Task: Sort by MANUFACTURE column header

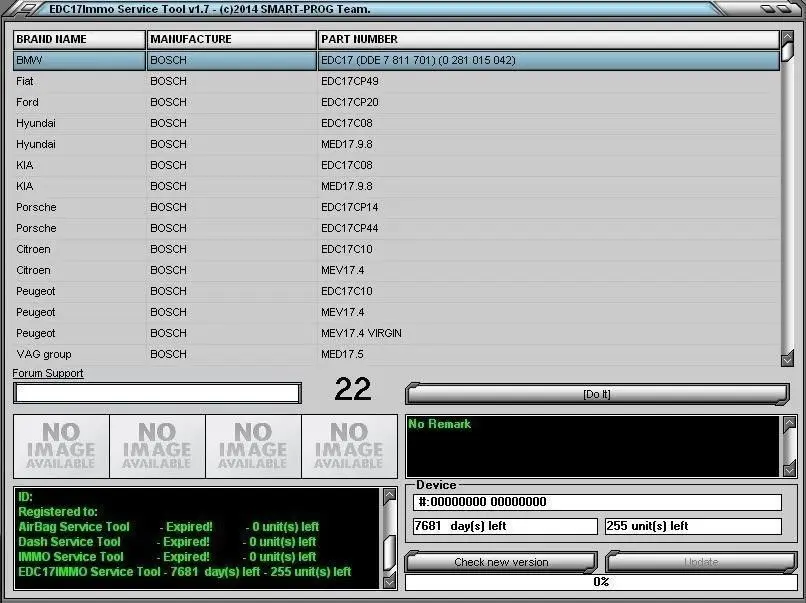Action: (231, 40)
